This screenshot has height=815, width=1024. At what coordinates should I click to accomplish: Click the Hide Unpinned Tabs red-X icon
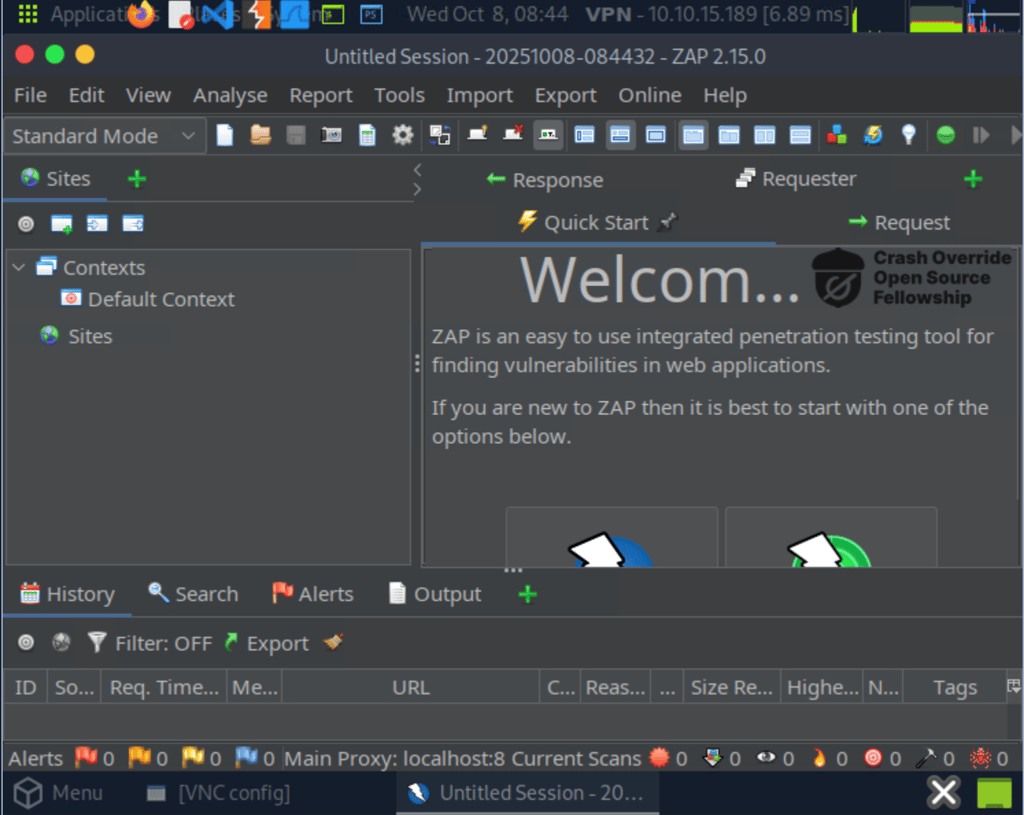(x=513, y=134)
